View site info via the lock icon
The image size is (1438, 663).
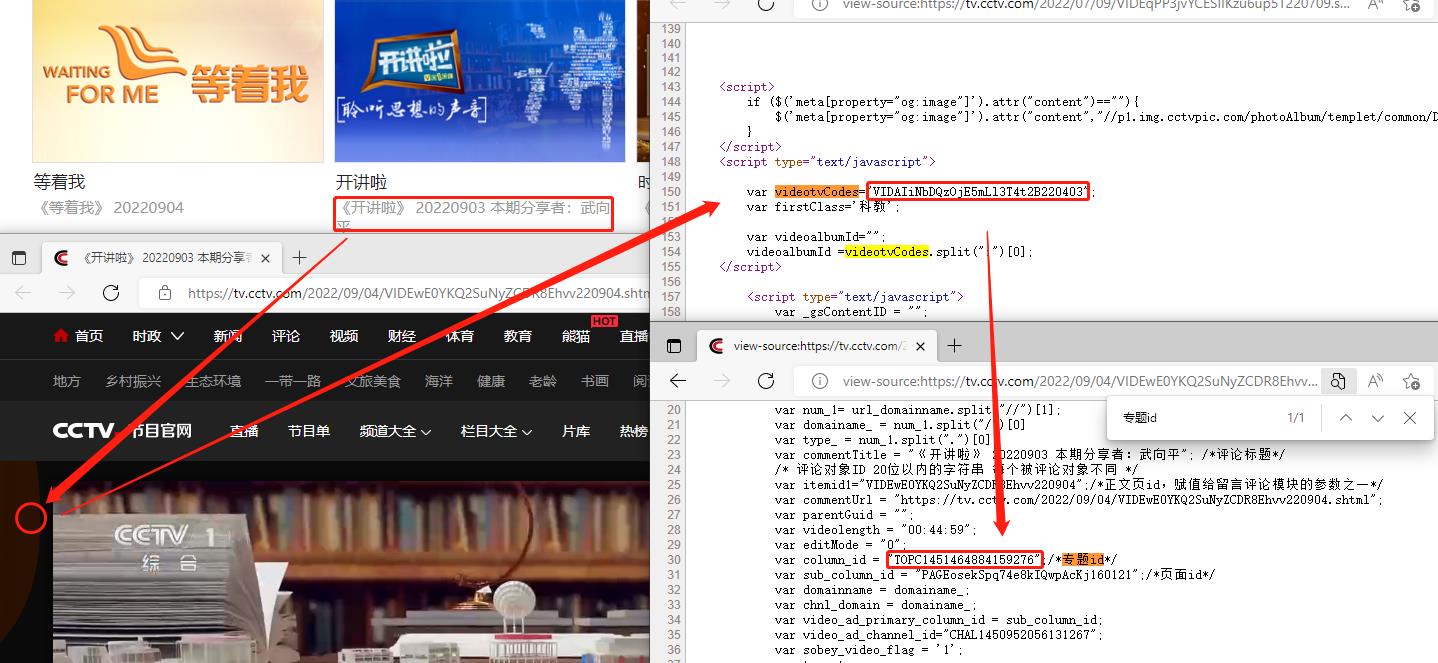(166, 294)
